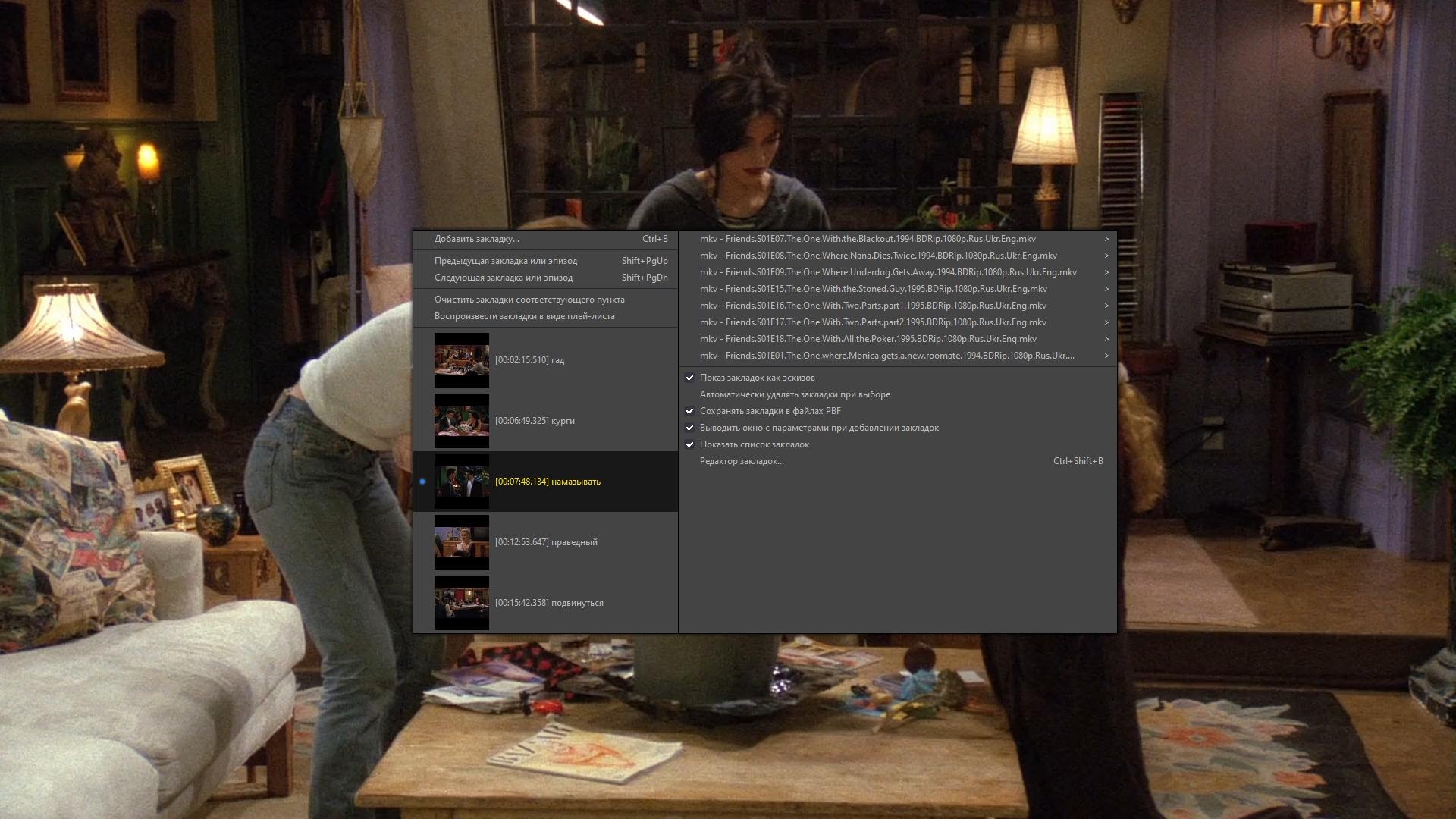The image size is (1456, 819).
Task: Expand S01E01 Monica gets roommate submenu
Action: point(1106,356)
